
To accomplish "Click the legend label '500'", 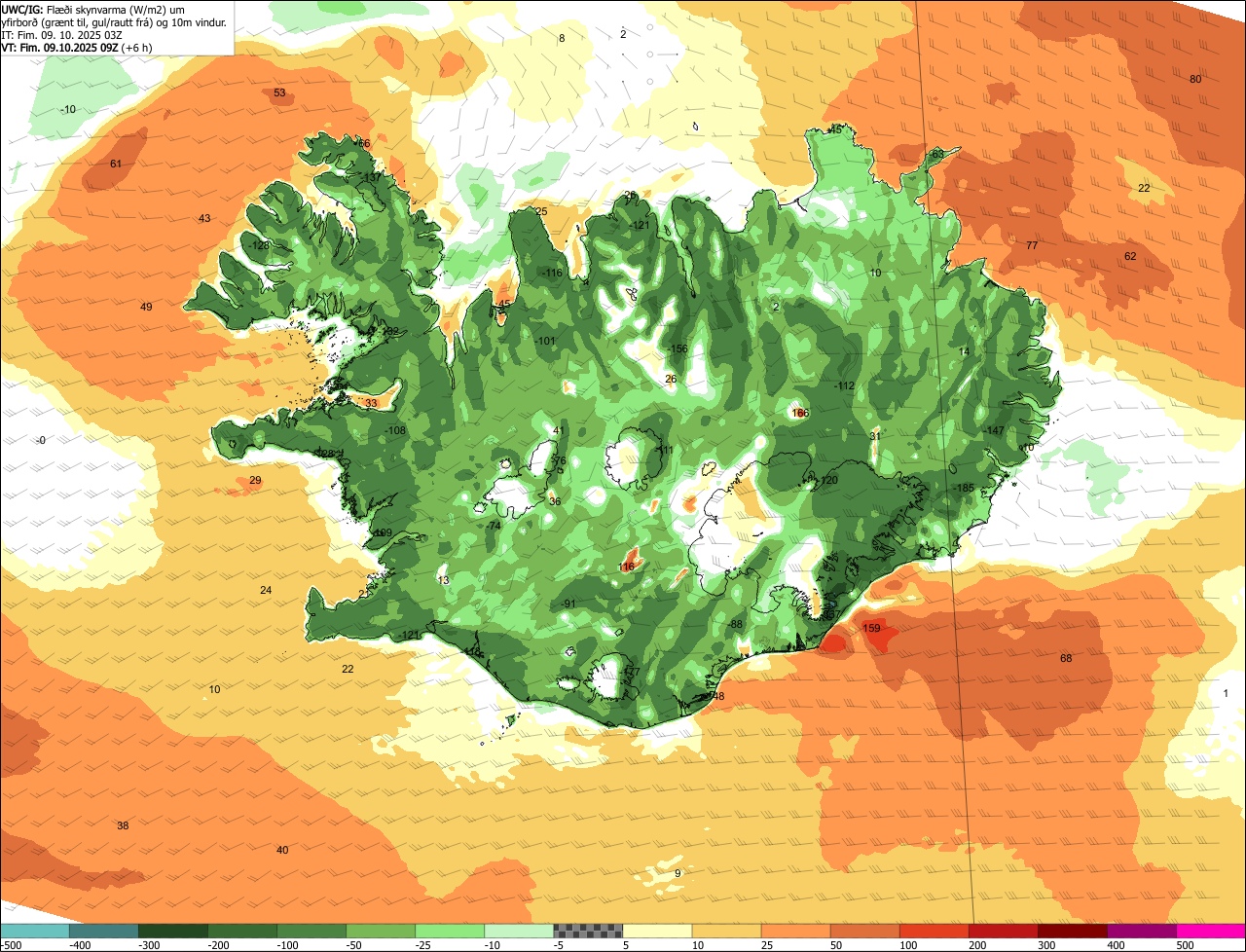I will (1186, 944).
